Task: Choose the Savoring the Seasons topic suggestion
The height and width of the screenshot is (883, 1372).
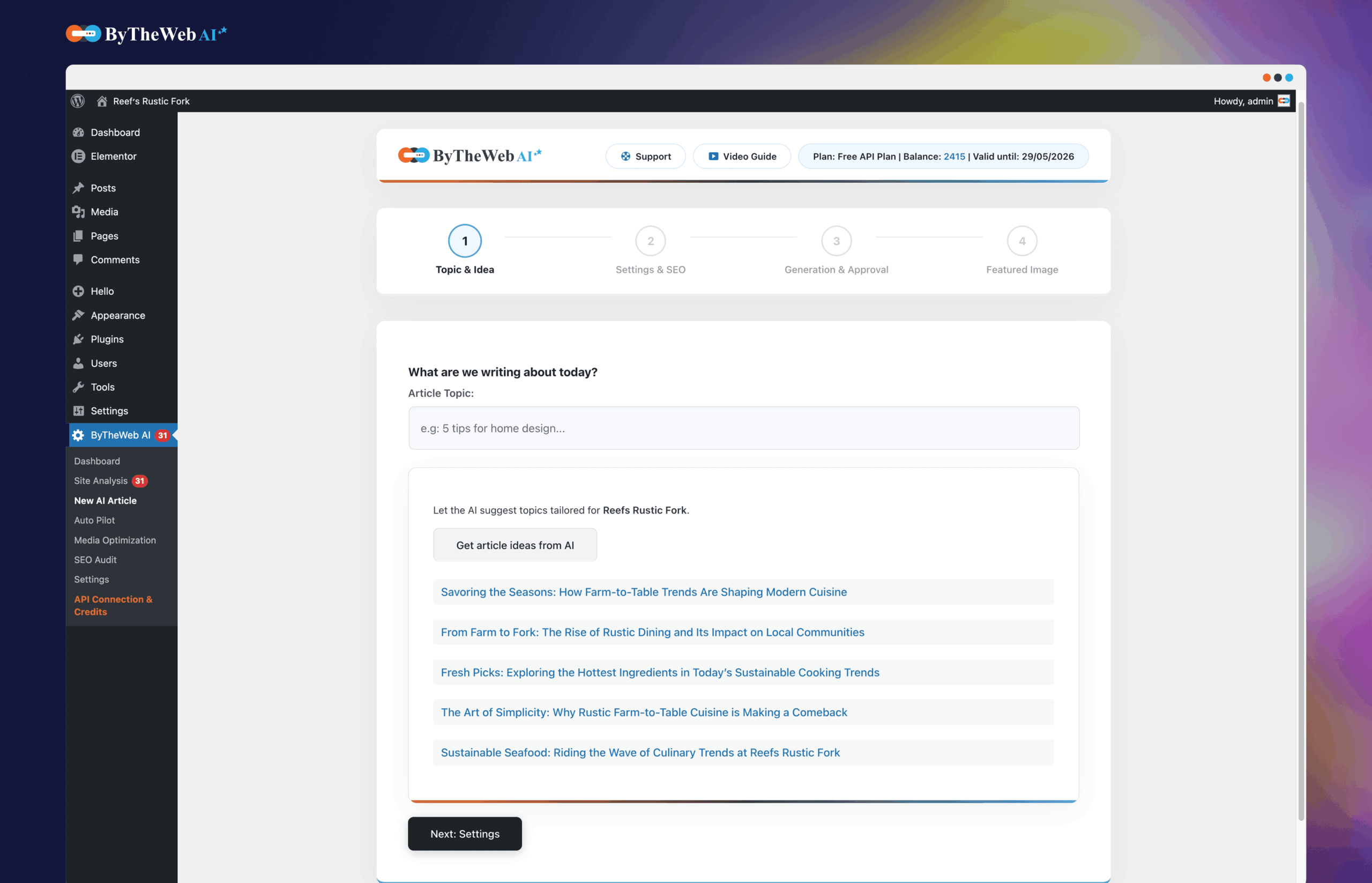Action: (743, 592)
